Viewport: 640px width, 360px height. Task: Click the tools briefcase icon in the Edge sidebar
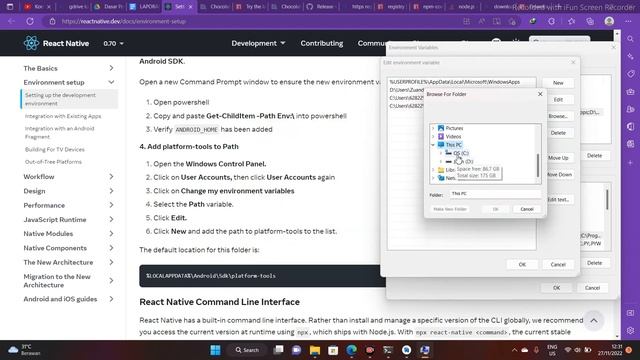click(631, 92)
